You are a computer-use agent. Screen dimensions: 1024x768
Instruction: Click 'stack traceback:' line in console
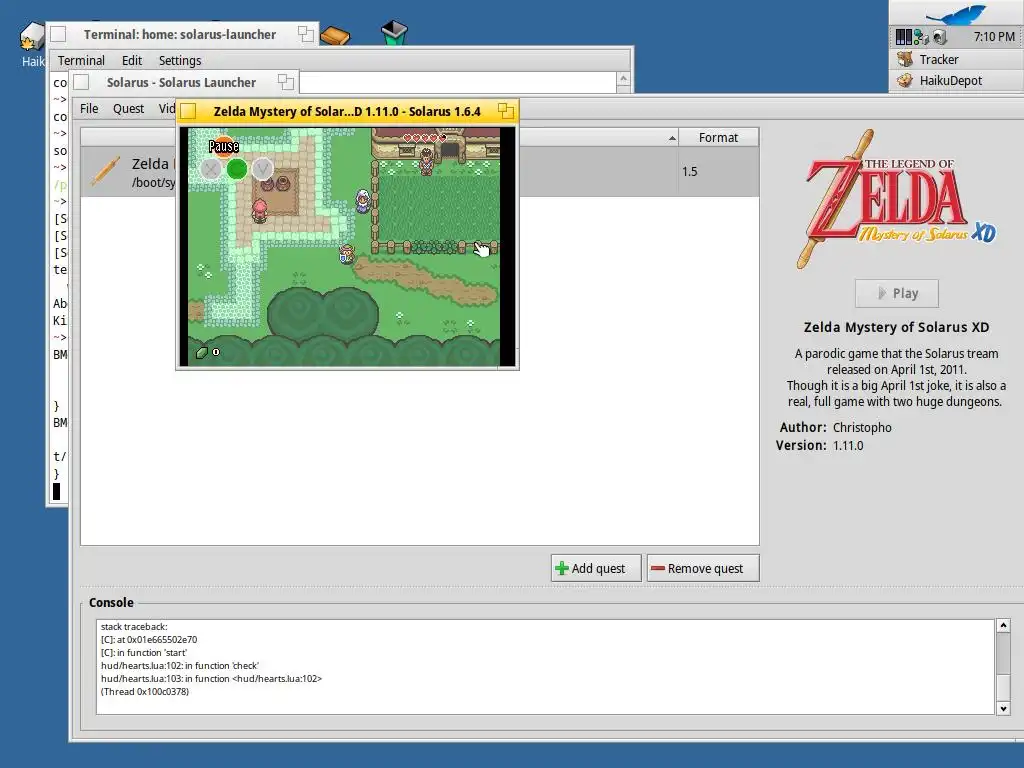[134, 627]
